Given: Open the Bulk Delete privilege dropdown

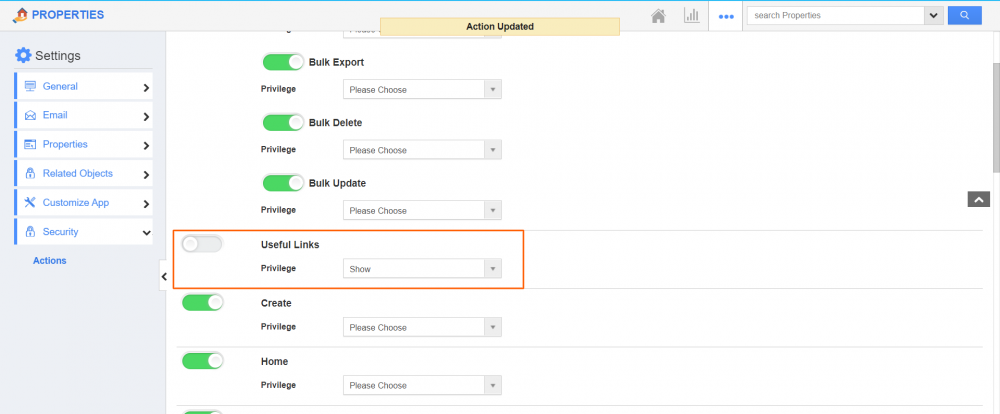Looking at the screenshot, I should click(x=422, y=150).
